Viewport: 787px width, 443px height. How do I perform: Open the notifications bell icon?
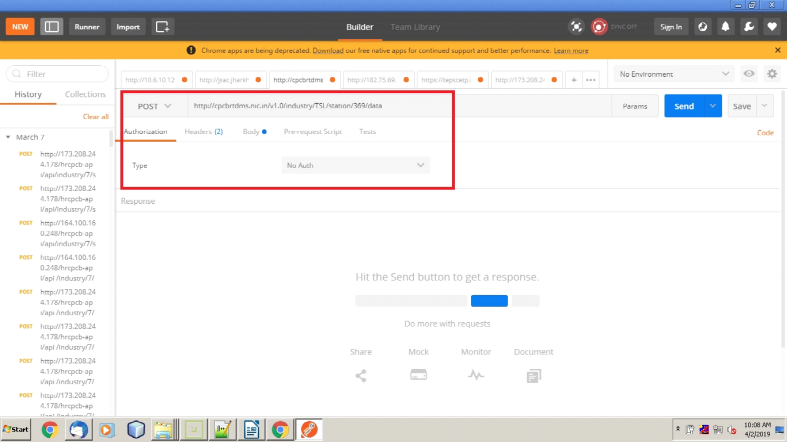click(725, 27)
